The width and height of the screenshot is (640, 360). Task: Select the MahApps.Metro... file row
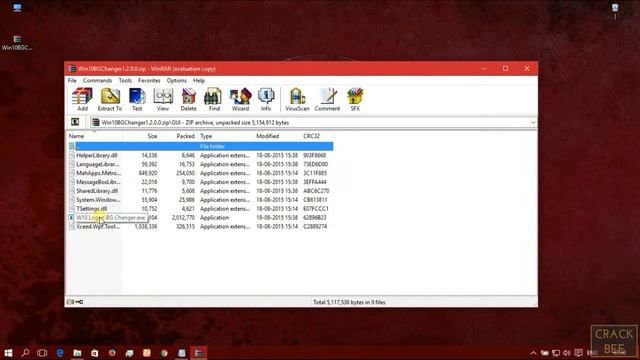click(x=200, y=173)
